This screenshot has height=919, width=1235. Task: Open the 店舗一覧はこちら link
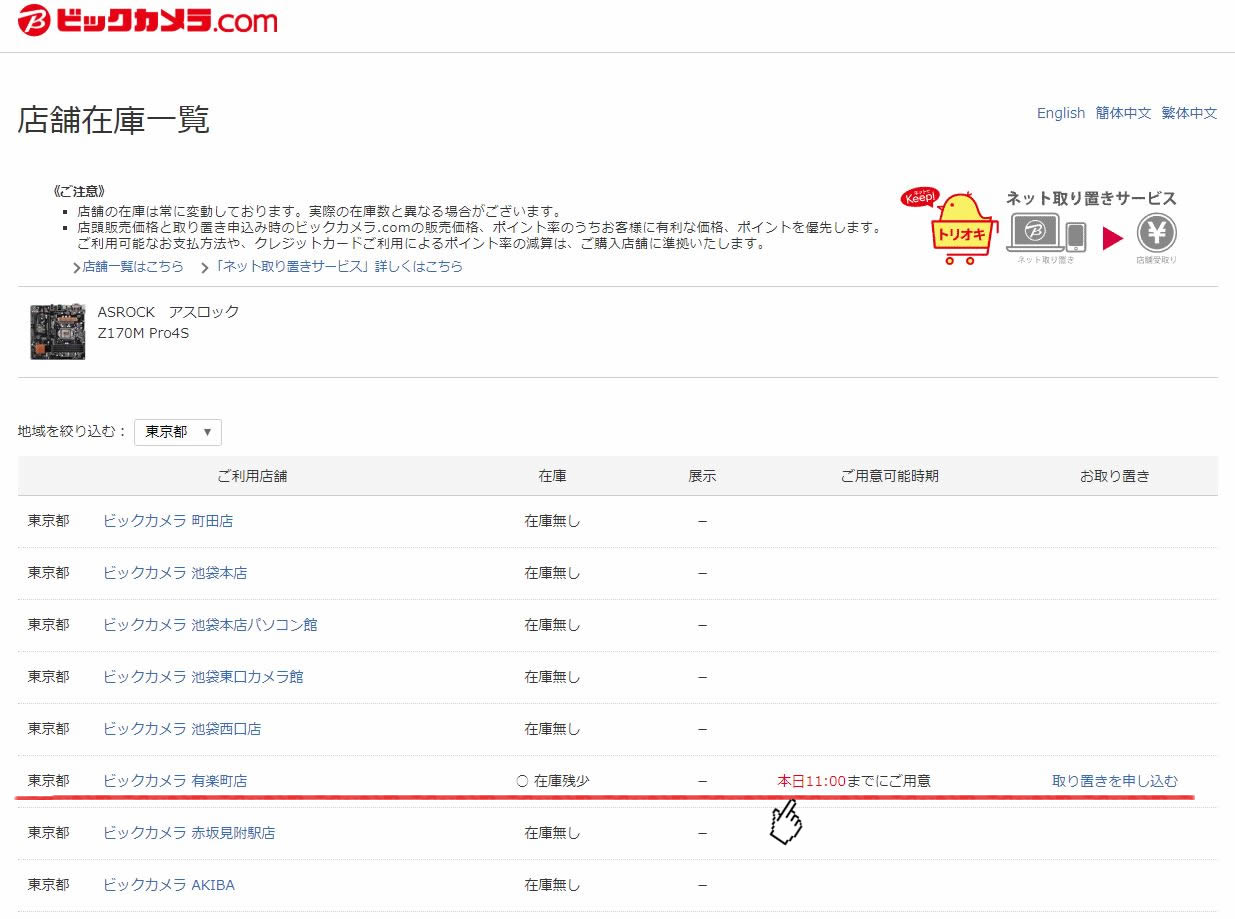[132, 267]
